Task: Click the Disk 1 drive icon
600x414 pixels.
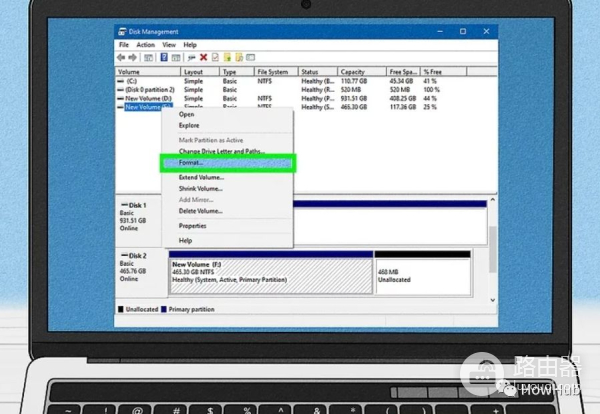Action: [x=123, y=205]
